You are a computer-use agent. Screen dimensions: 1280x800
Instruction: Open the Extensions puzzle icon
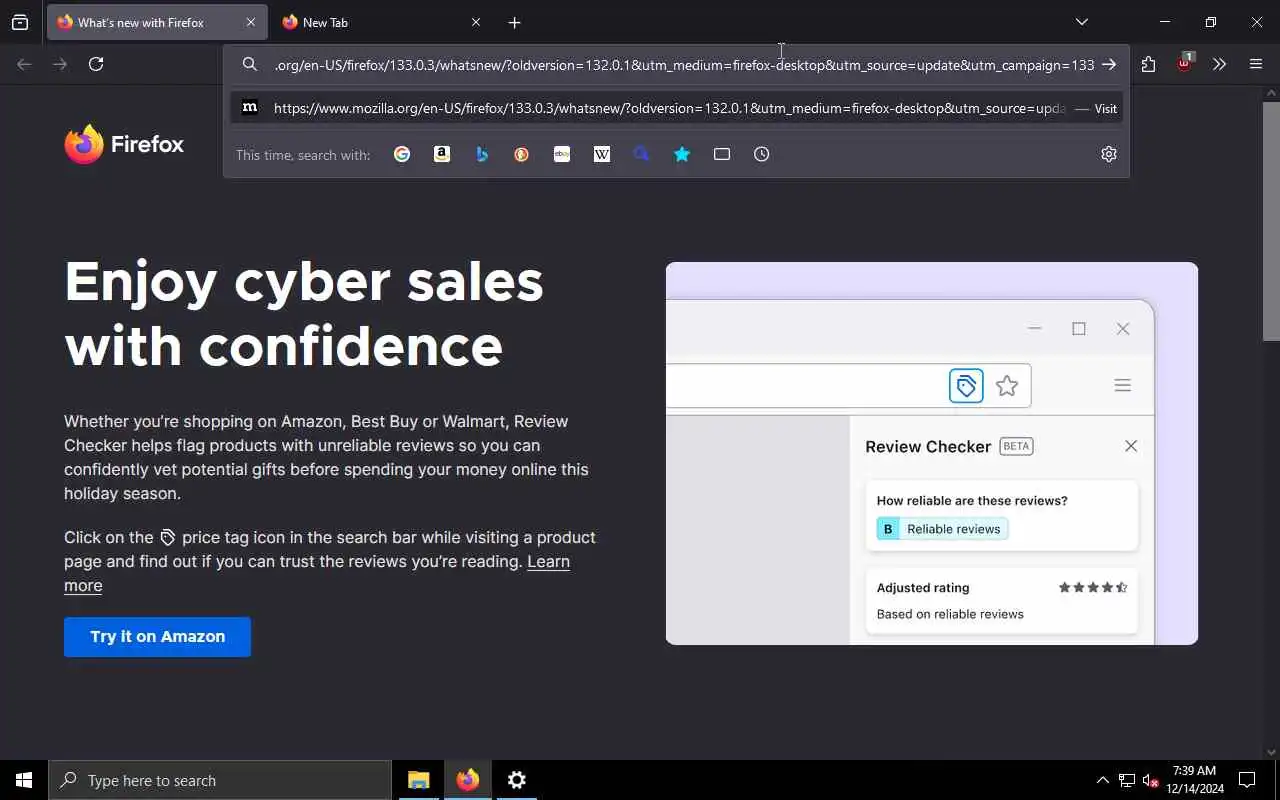[1148, 65]
